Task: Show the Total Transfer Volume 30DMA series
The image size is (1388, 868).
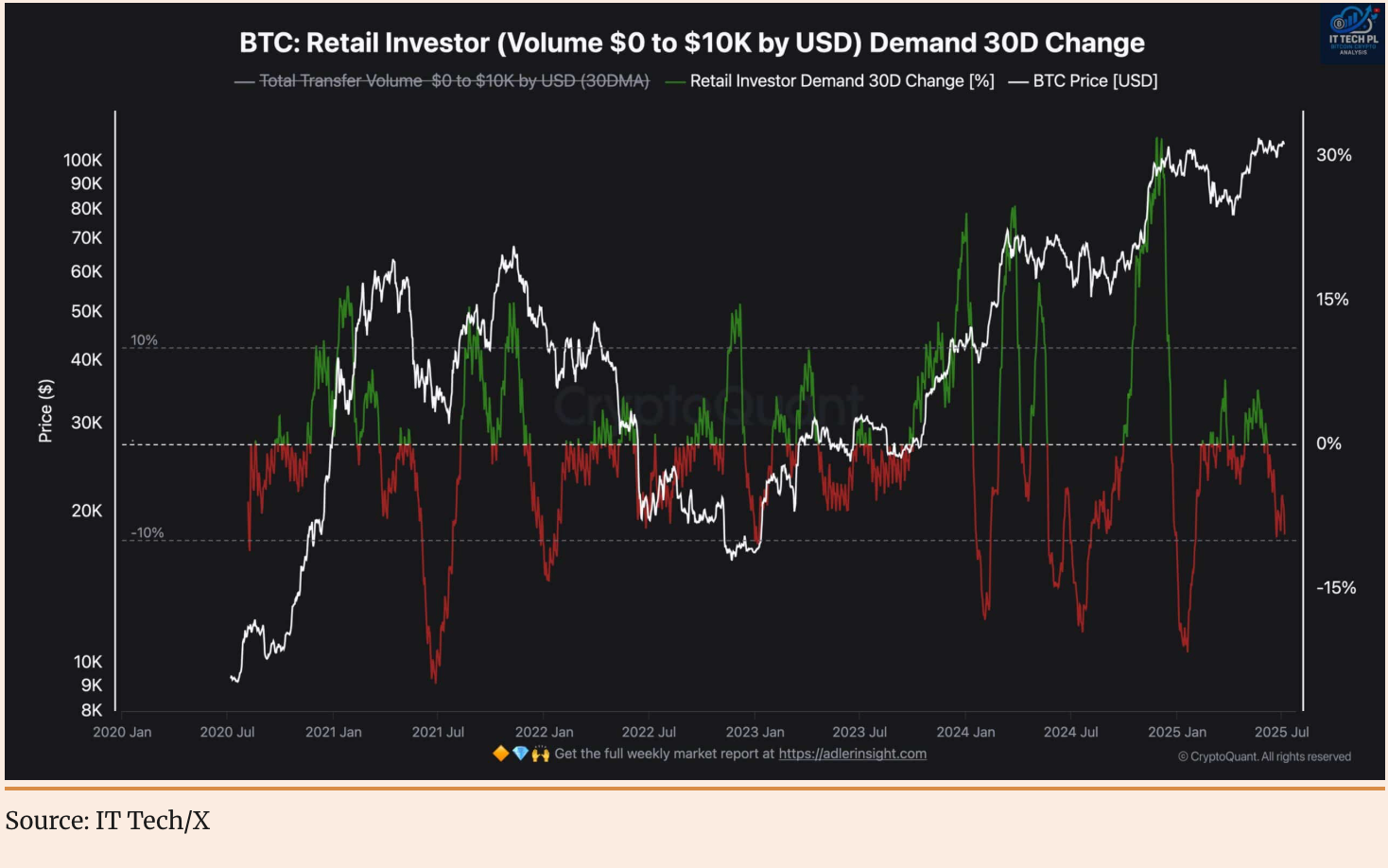Action: [x=454, y=81]
